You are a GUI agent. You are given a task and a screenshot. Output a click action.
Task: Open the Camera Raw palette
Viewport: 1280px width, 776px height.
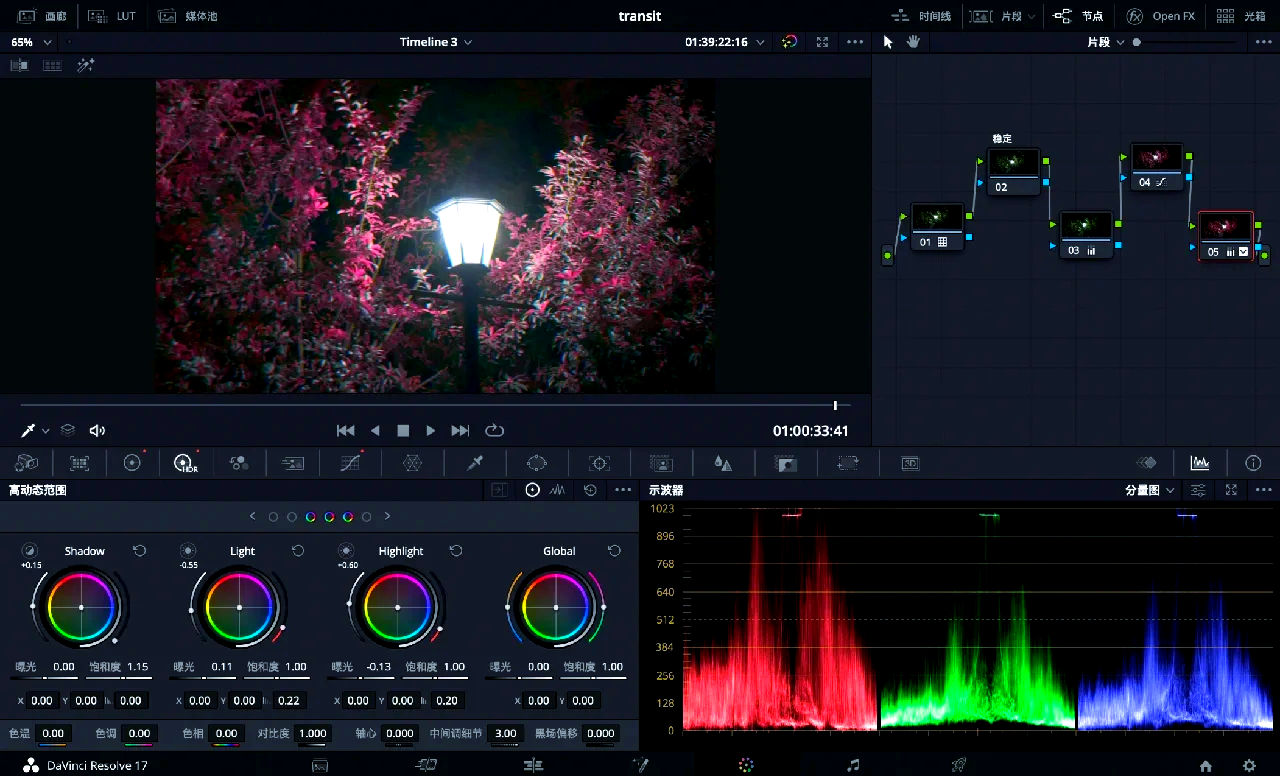click(26, 462)
